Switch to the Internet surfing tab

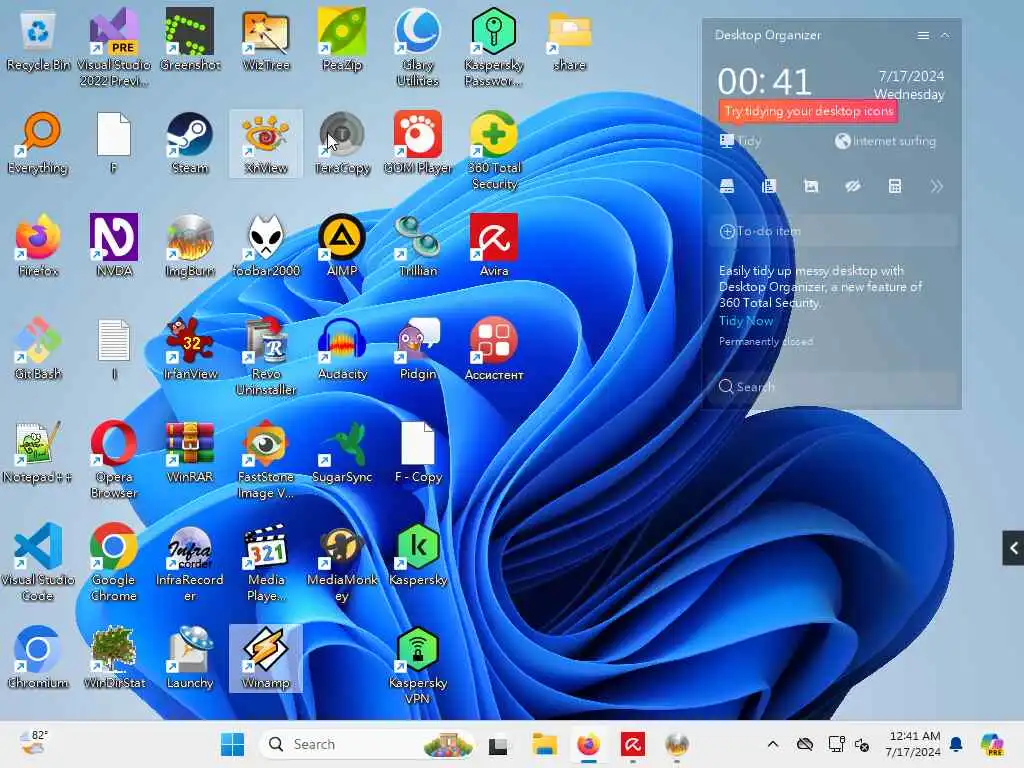[886, 141]
